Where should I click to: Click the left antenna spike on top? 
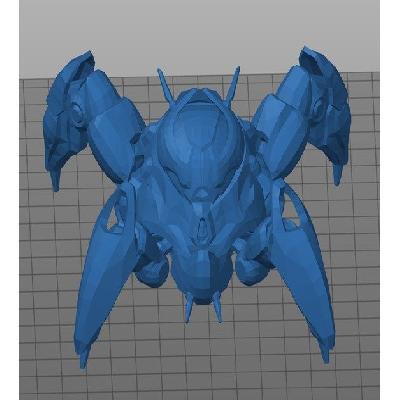click(x=165, y=85)
